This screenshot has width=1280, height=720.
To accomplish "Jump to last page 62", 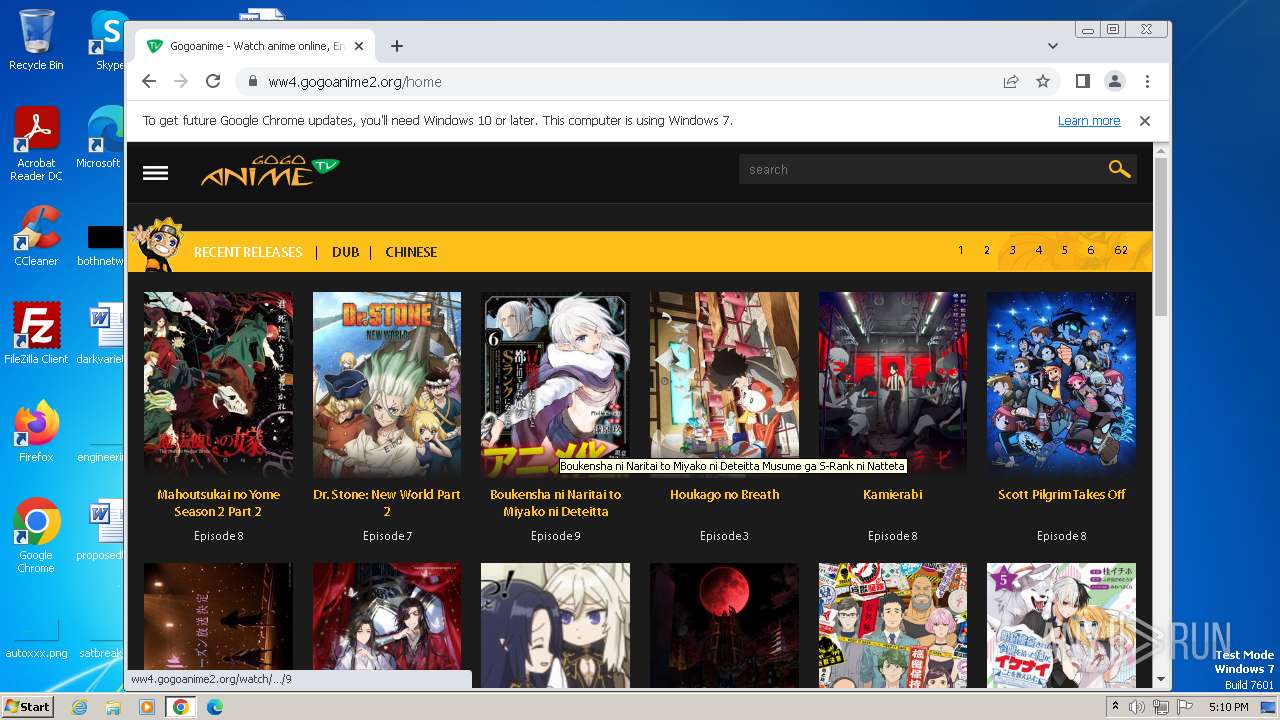I will pos(1120,250).
